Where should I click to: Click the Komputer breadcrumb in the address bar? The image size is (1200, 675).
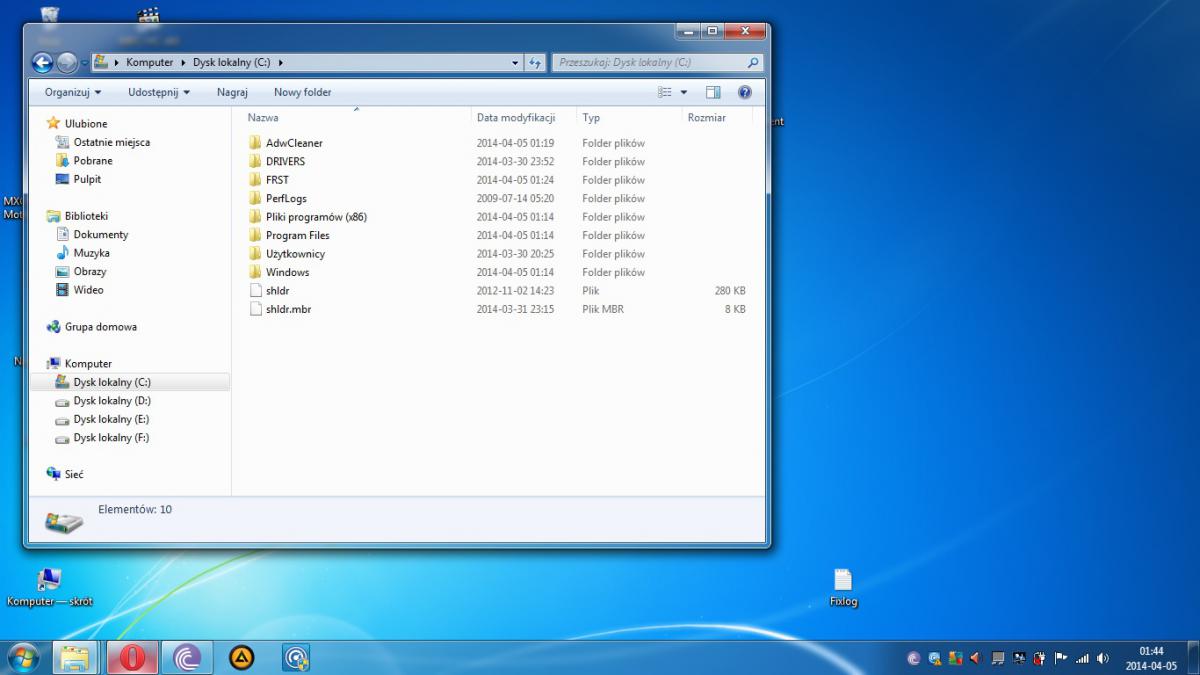coord(149,62)
